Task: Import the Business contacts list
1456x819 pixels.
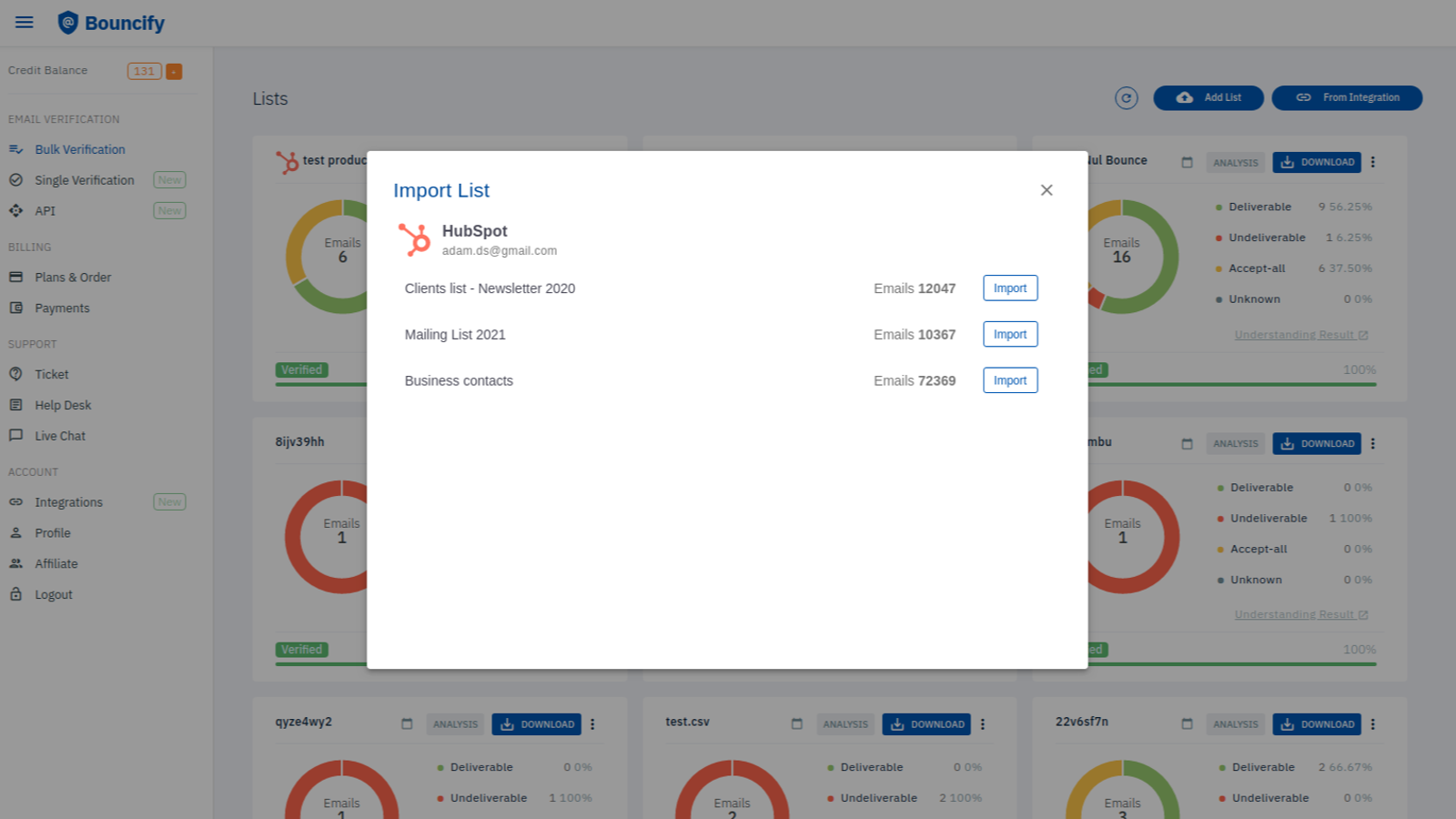Action: 1010,380
